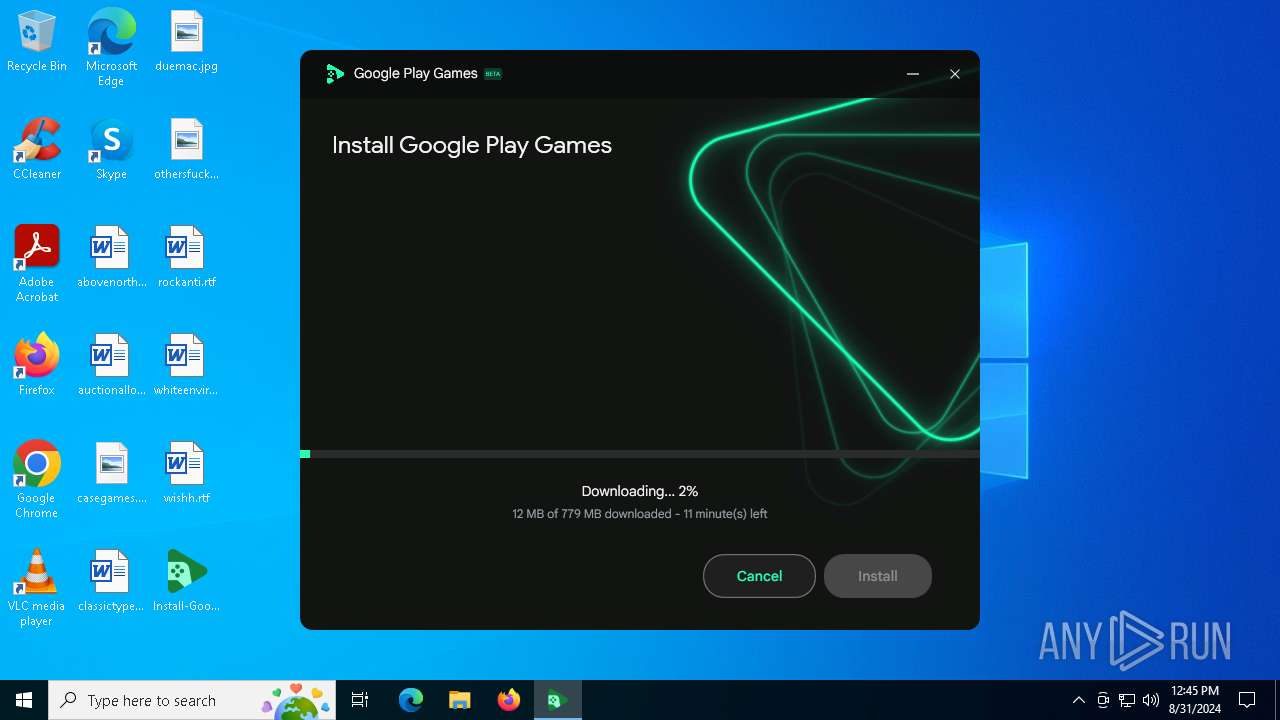Click Google Play Games taskbar button

[x=557, y=700]
